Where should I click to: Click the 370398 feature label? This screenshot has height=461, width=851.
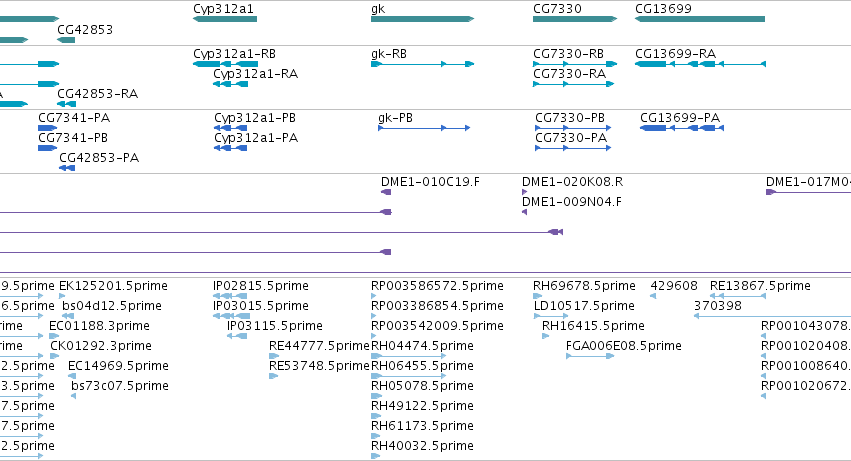click(x=717, y=306)
